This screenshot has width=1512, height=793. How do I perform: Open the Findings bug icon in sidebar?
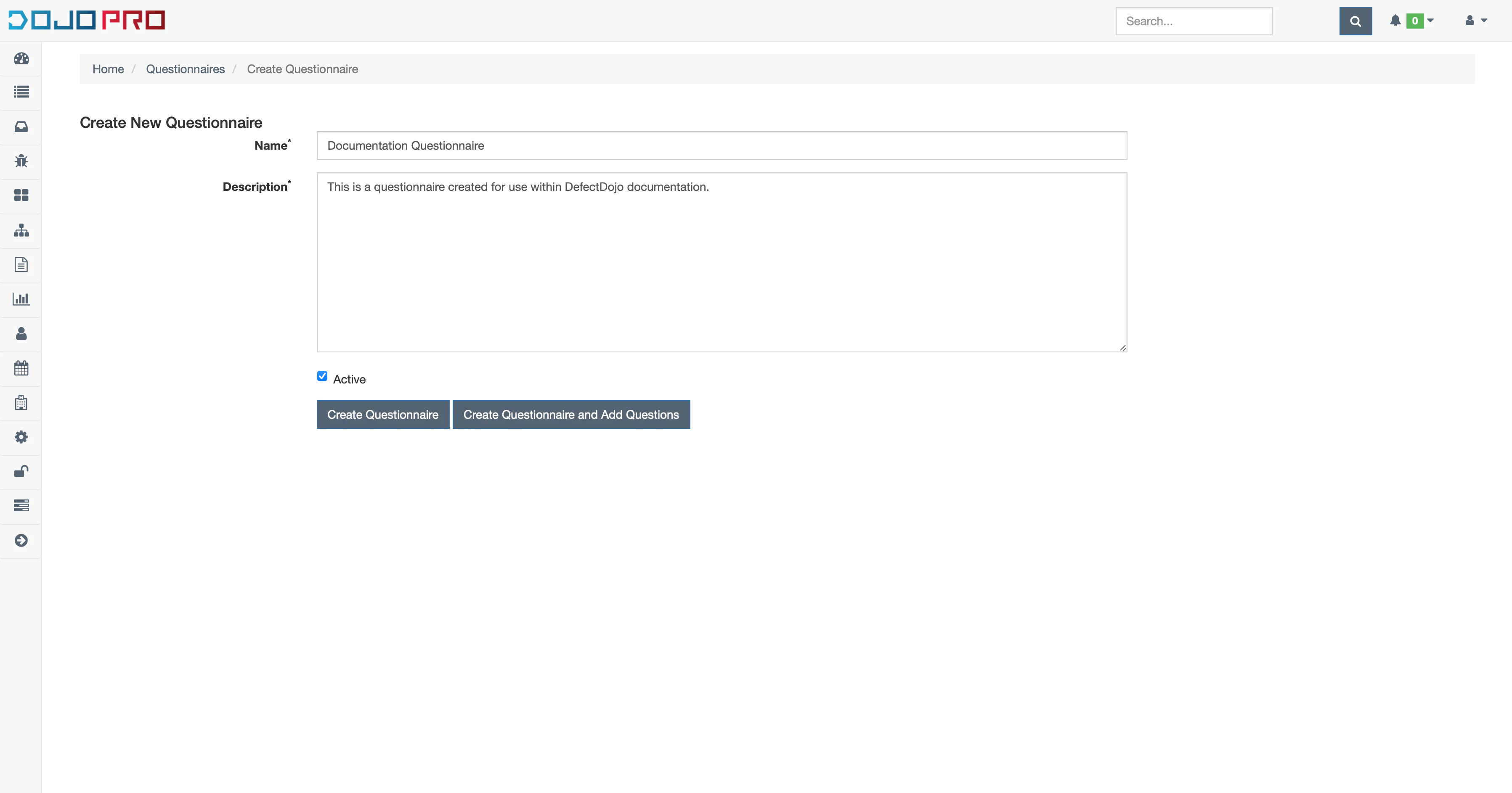pyautogui.click(x=21, y=161)
